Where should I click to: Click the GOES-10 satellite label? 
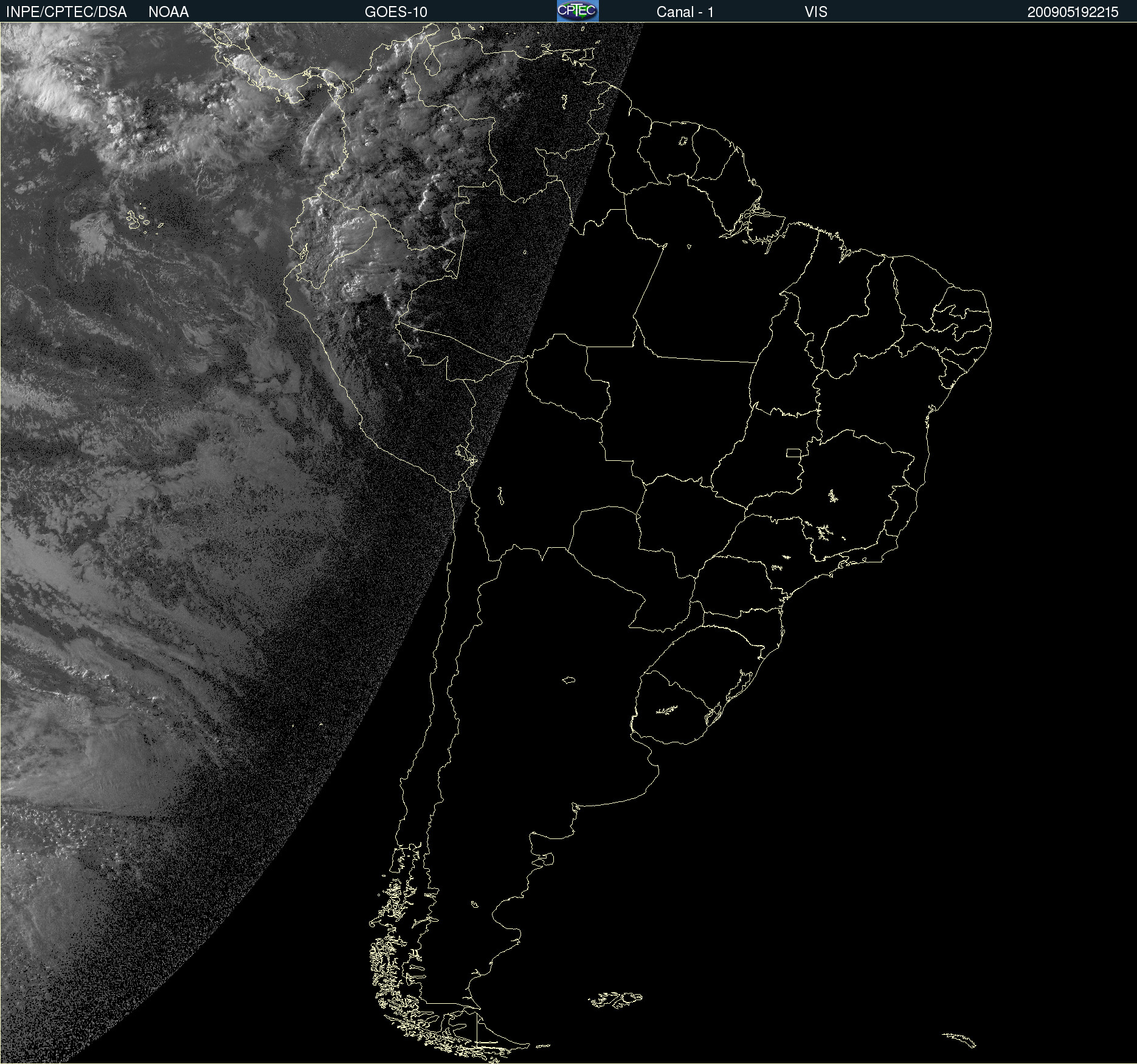[396, 12]
